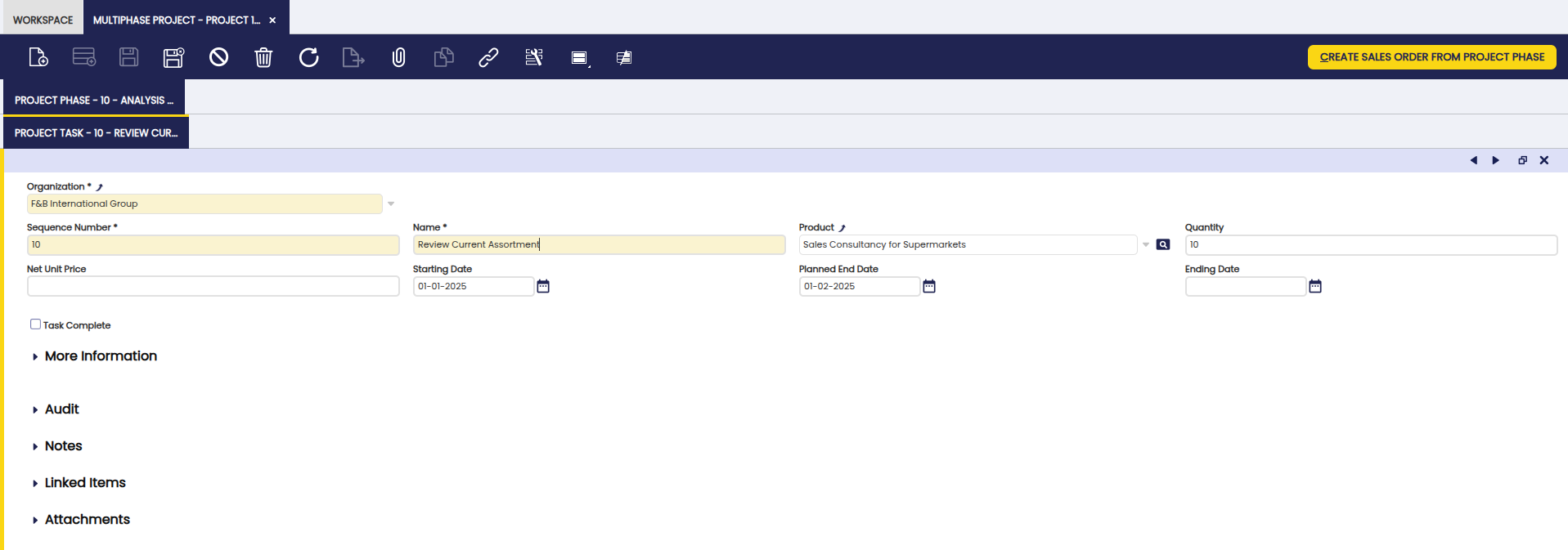The image size is (1568, 550).
Task: Open the Organization dropdown arrow
Action: tap(391, 203)
